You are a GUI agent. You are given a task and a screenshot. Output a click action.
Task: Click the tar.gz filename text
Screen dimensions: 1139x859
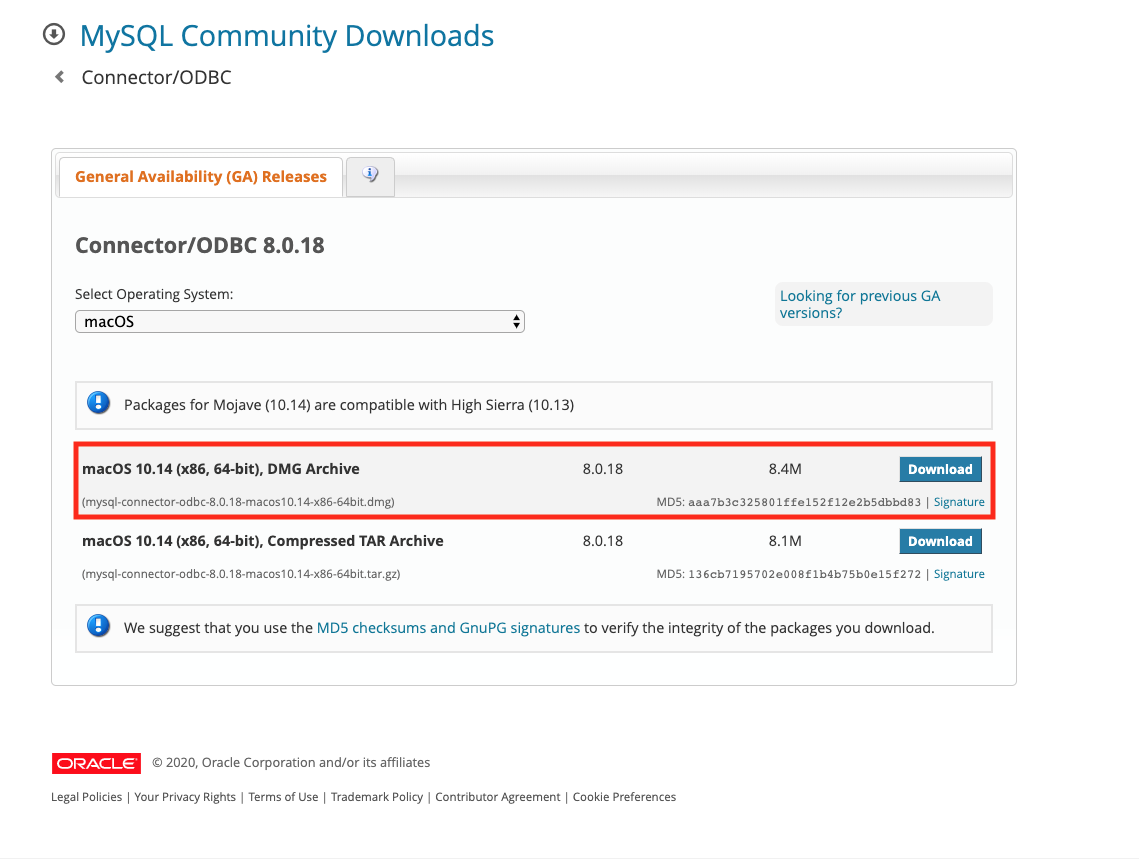pos(241,574)
